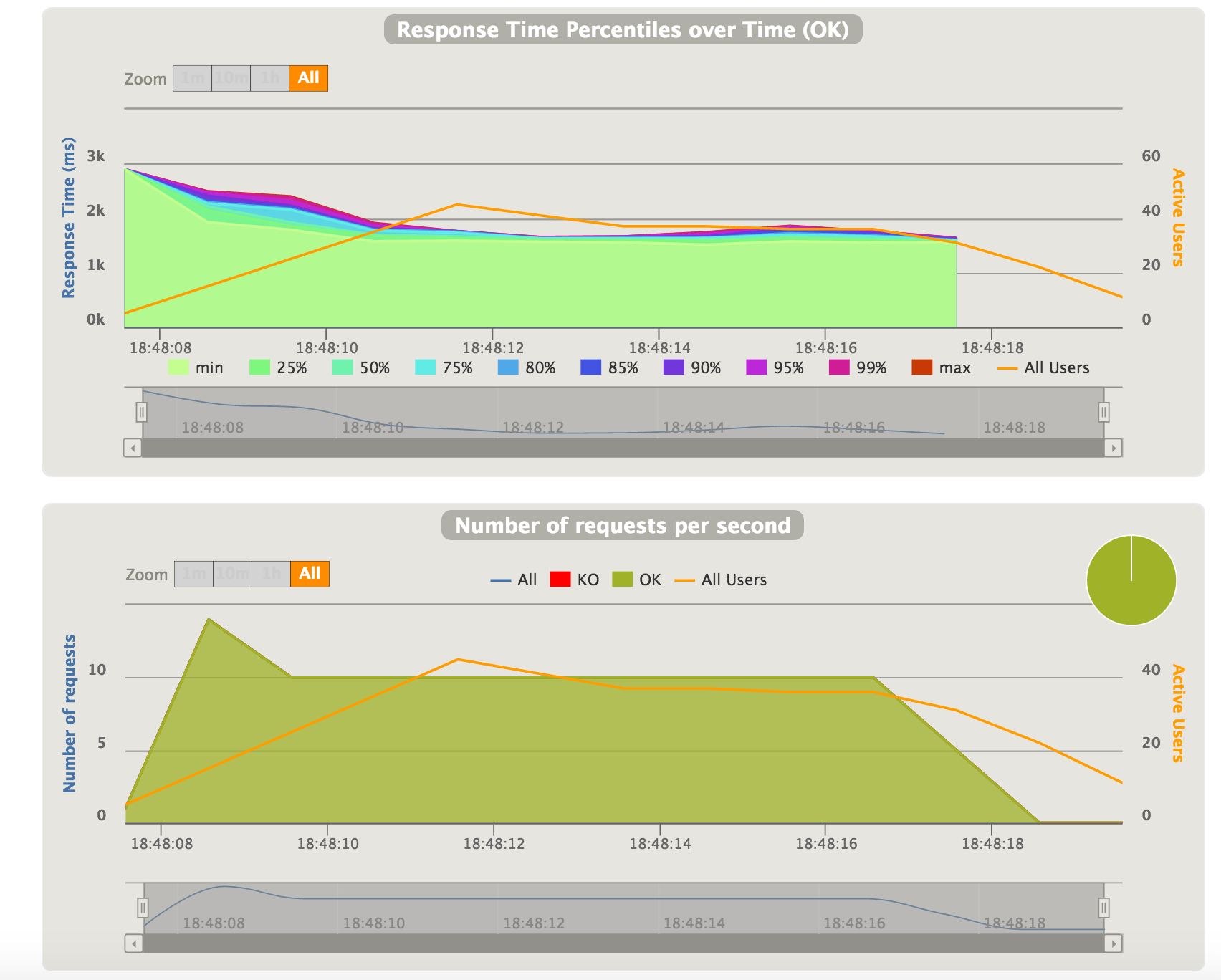Click the Response Time Percentiles chart title
The height and width of the screenshot is (980, 1221).
click(x=623, y=30)
